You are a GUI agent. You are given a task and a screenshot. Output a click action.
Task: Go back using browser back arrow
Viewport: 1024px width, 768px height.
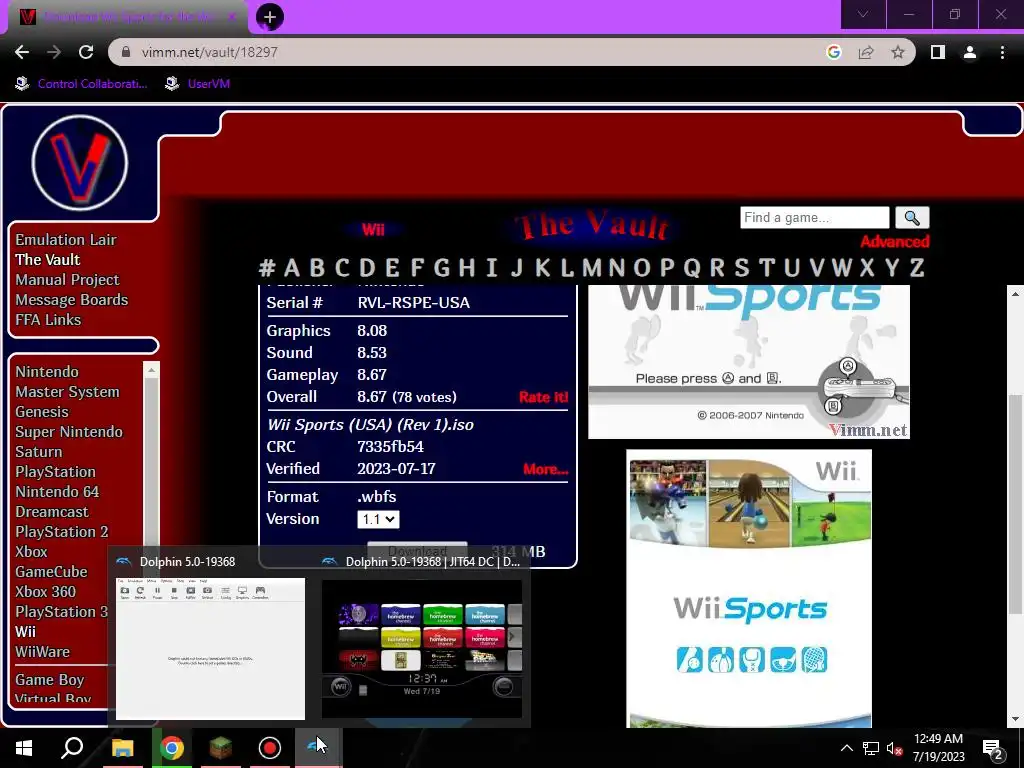(22, 52)
